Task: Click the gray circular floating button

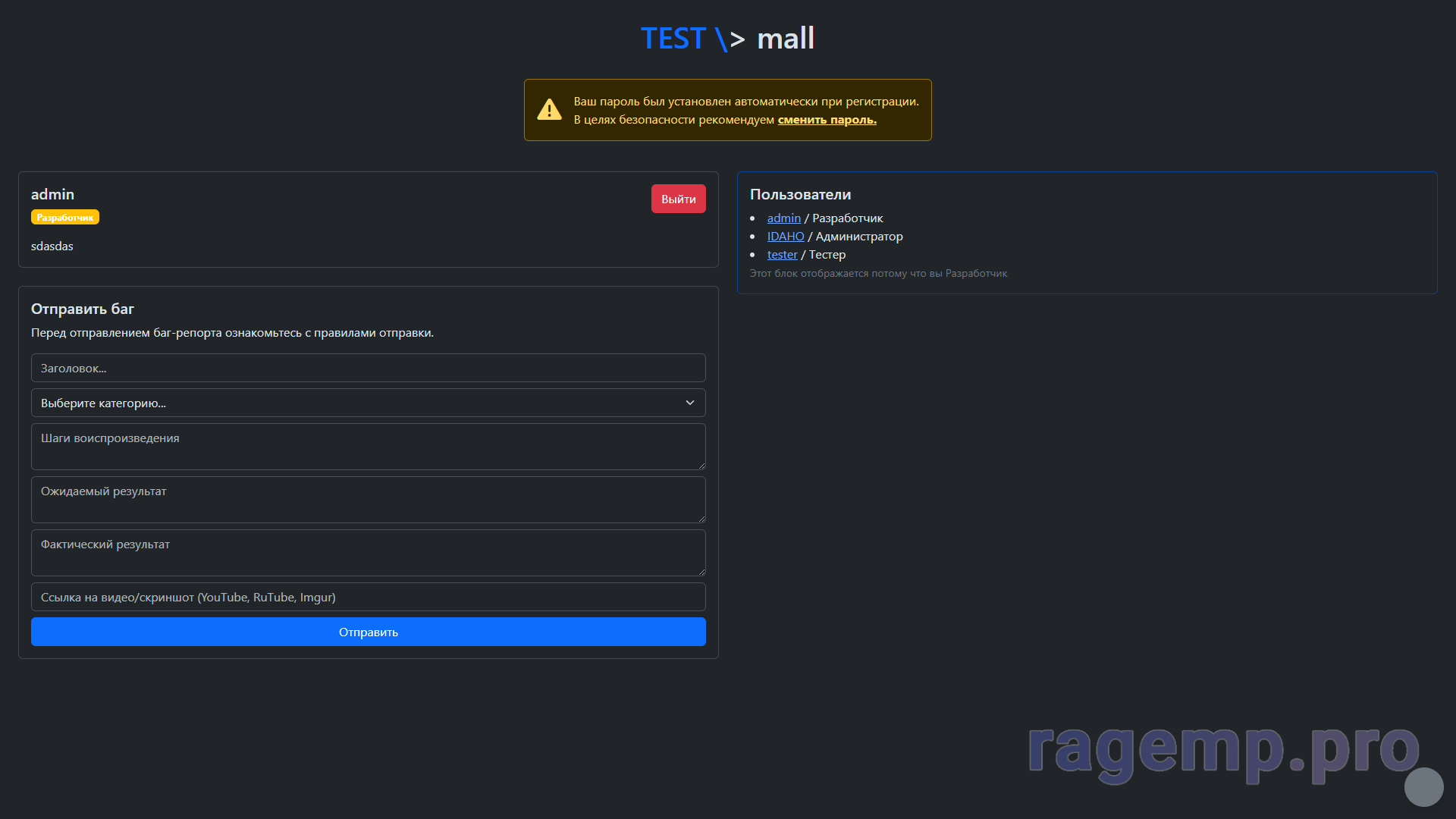Action: 1423,786
